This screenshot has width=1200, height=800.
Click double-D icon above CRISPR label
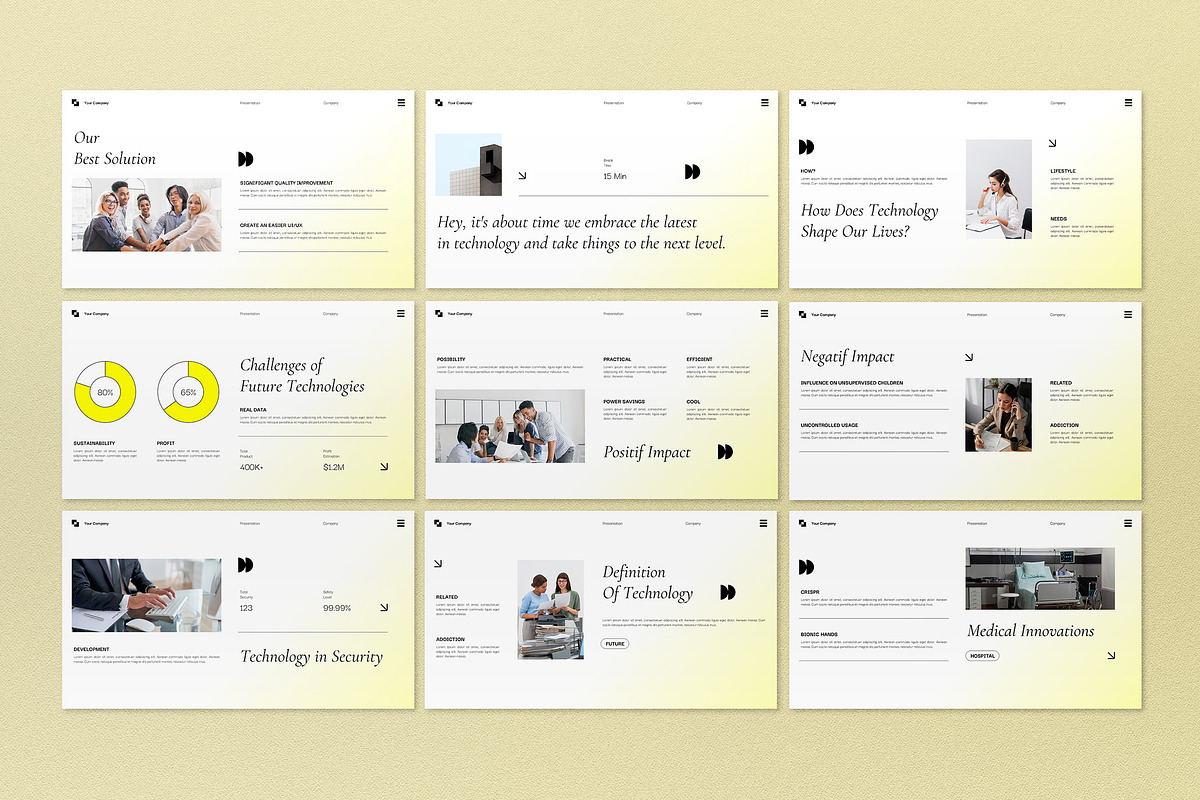[x=806, y=567]
